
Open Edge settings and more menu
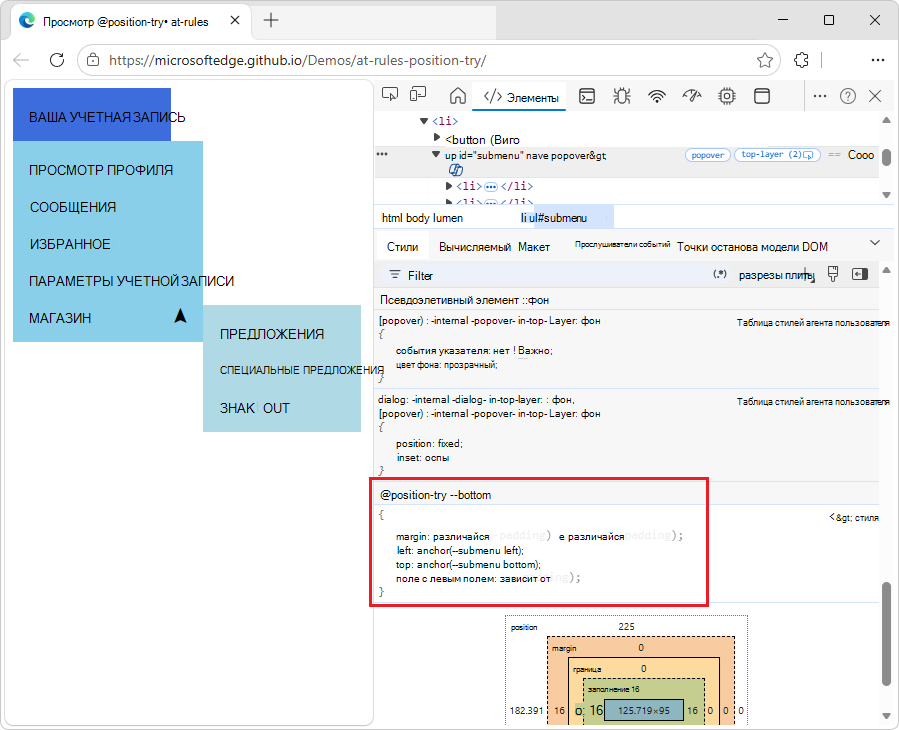[877, 60]
